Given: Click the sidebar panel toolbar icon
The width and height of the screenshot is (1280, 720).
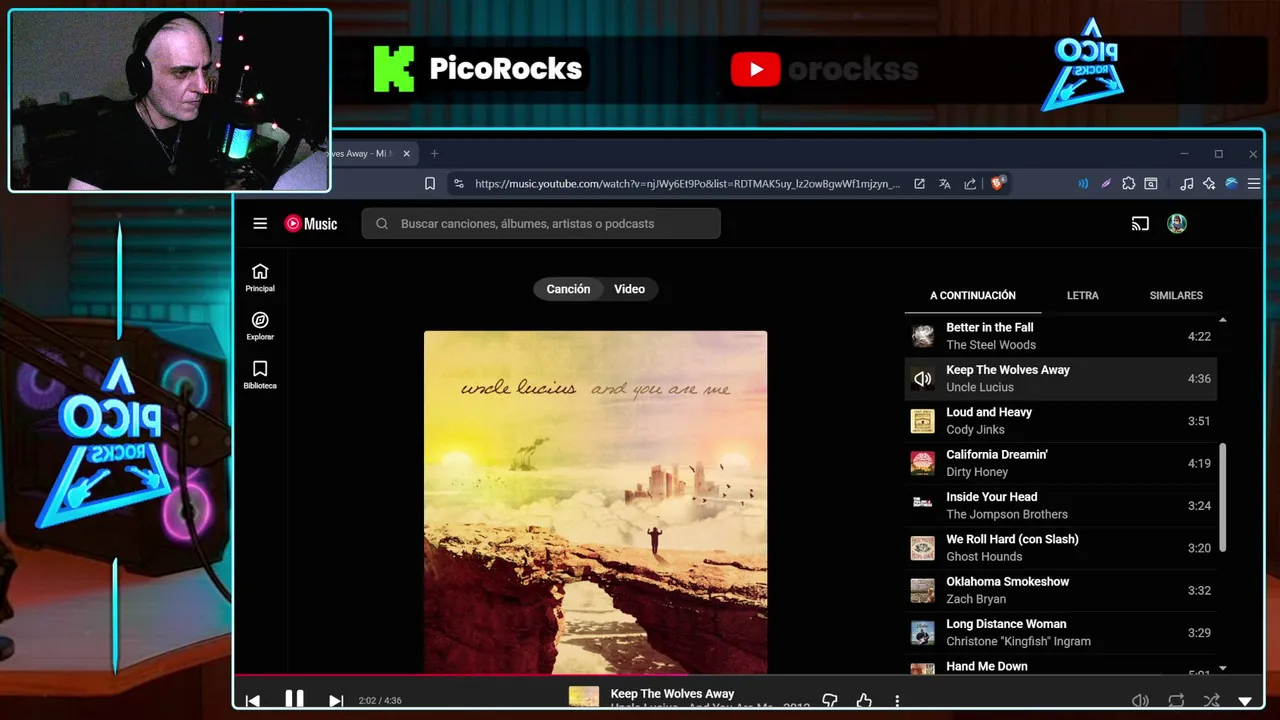Looking at the screenshot, I should coord(1151,184).
